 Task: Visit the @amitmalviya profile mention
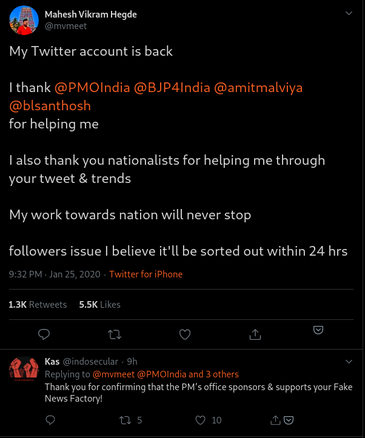pyautogui.click(x=258, y=88)
